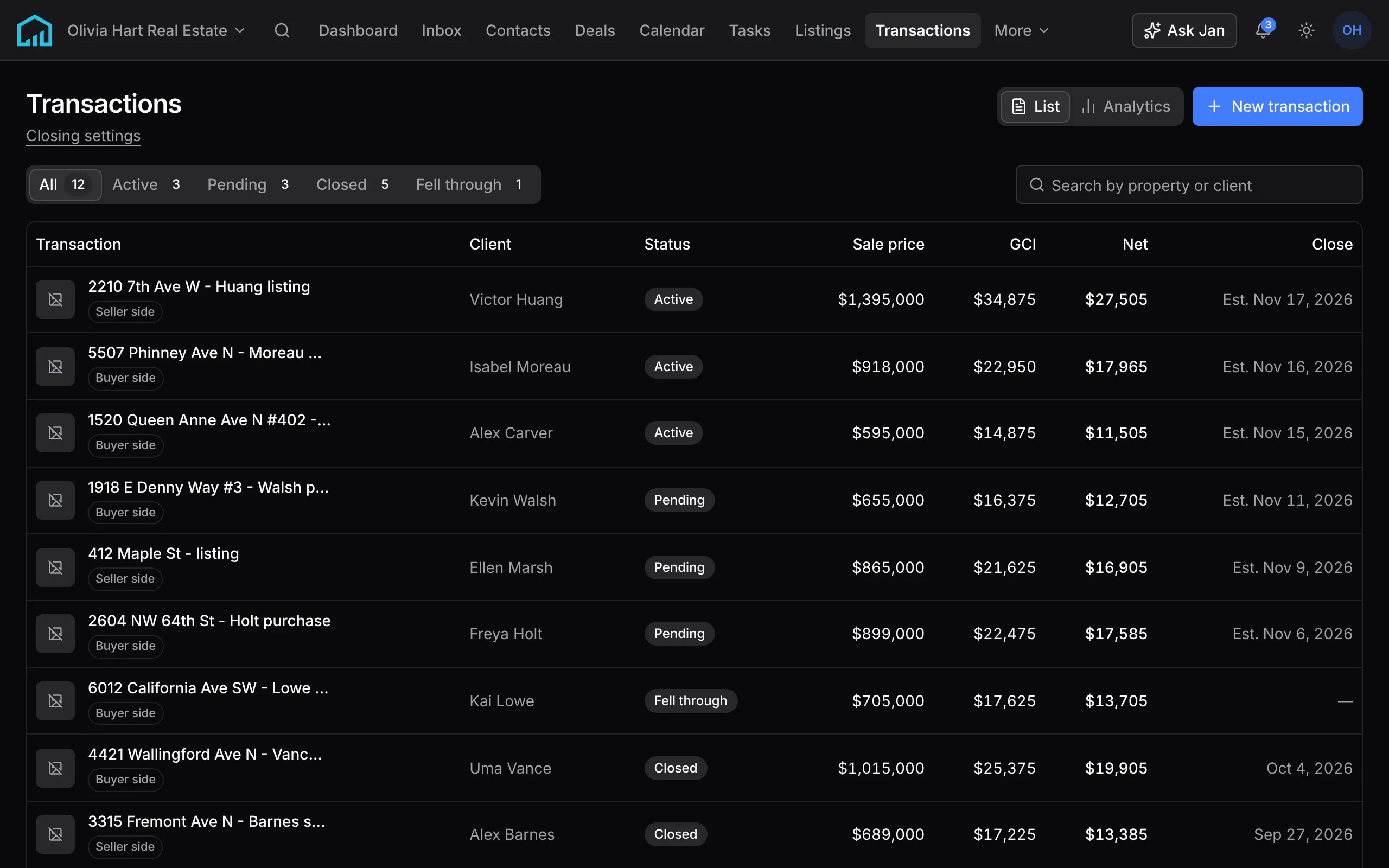Click the house logo icon

pos(34,30)
